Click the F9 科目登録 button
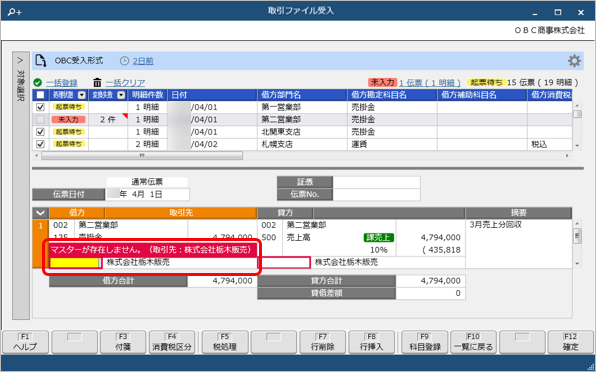 click(x=424, y=342)
